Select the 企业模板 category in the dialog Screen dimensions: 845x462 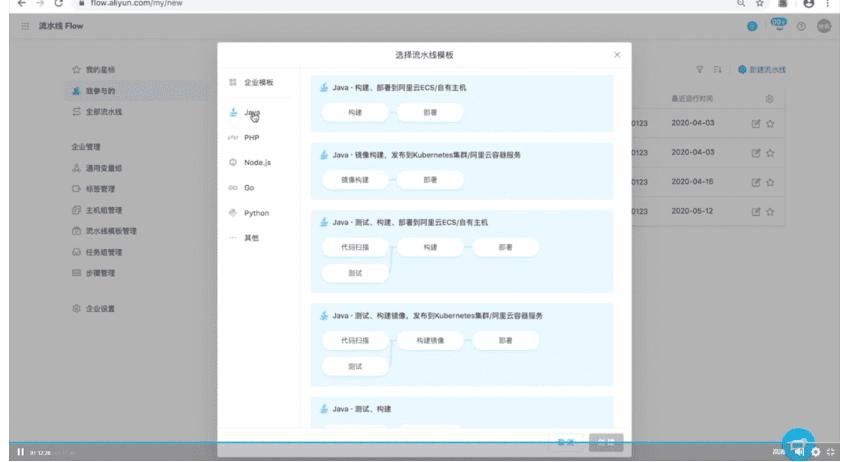[x=252, y=82]
